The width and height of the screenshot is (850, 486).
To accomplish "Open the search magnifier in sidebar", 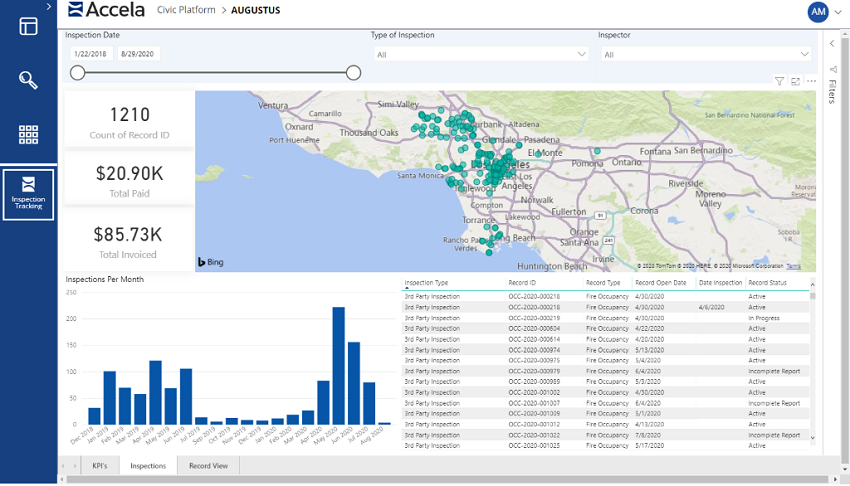I will [x=28, y=80].
